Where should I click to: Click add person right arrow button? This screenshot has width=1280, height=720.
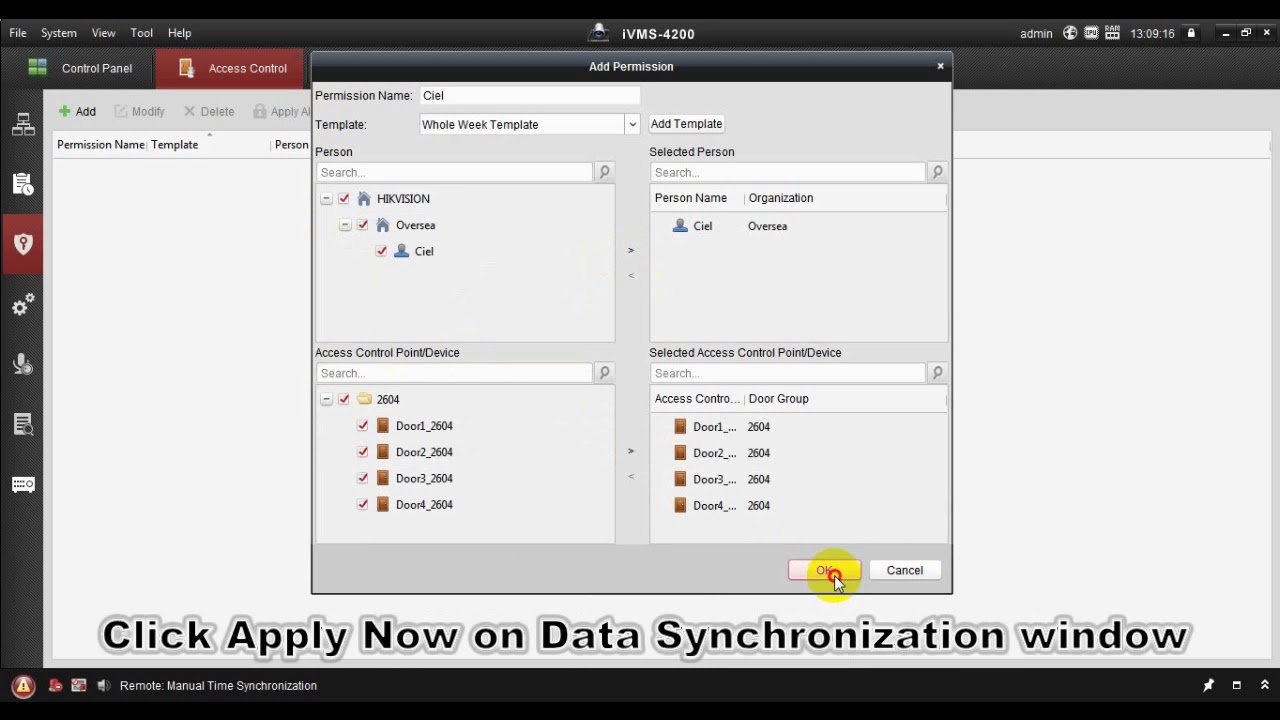pyautogui.click(x=631, y=250)
